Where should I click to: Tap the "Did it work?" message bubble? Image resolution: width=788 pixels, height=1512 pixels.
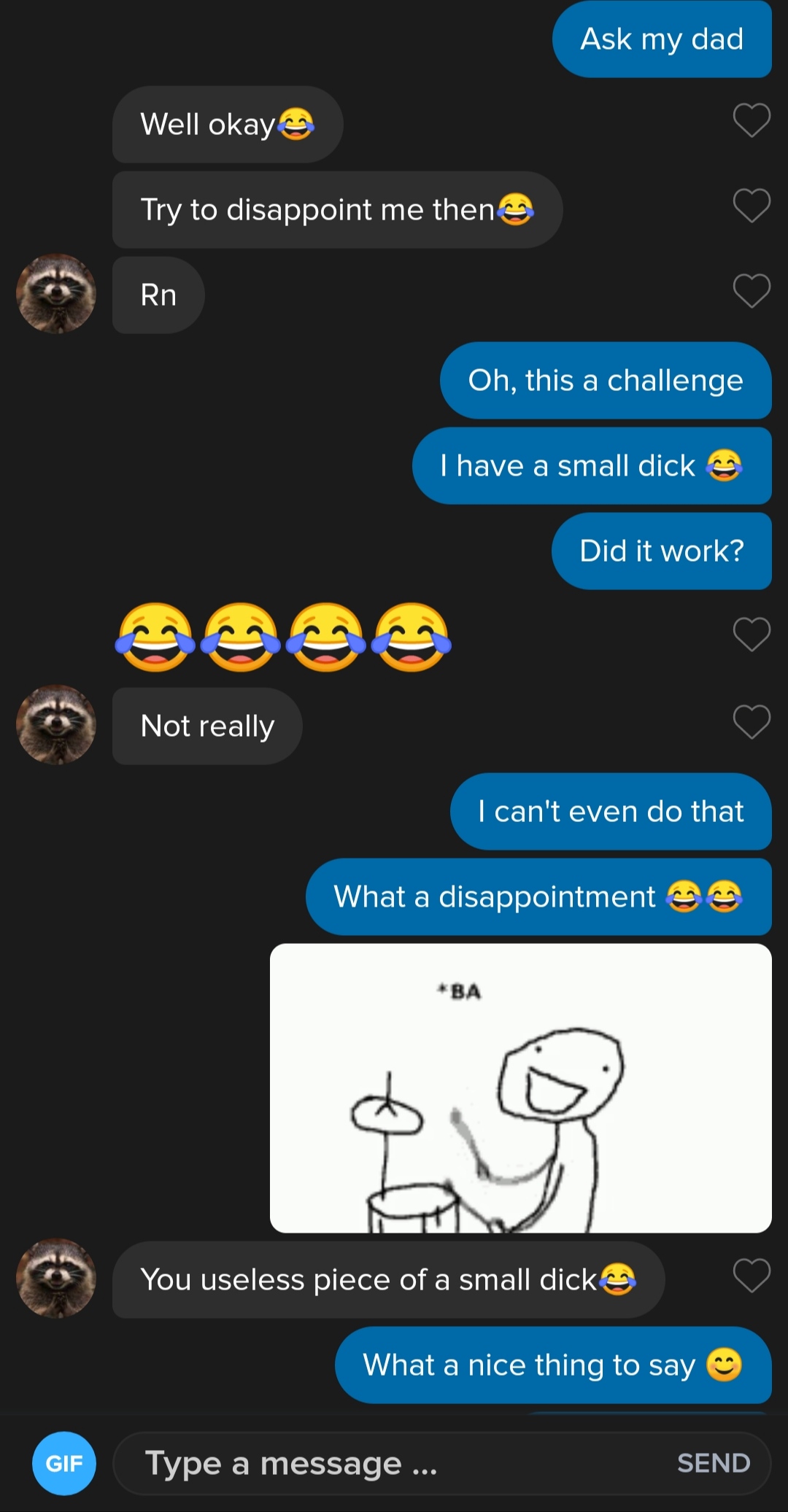662,551
